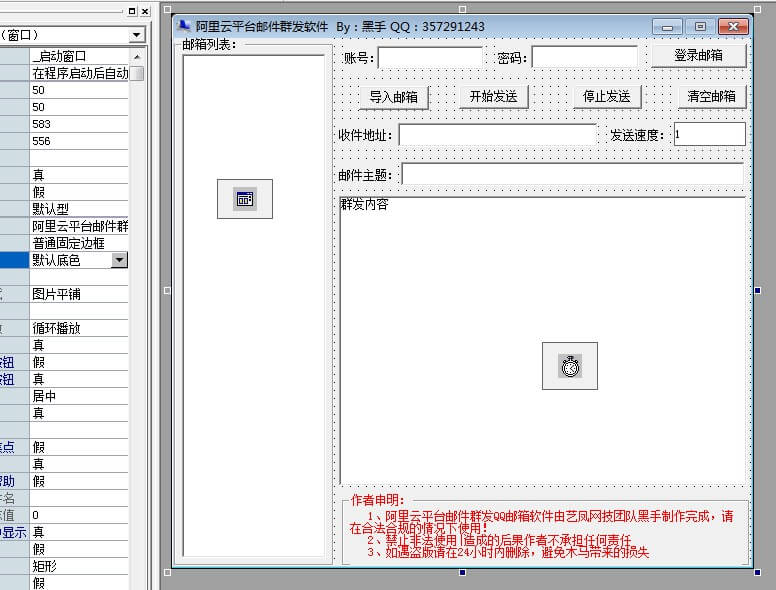Viewport: 776px width, 590px height.
Task: Click the 阿里云平台邮件群 title property value
Action: 79,226
